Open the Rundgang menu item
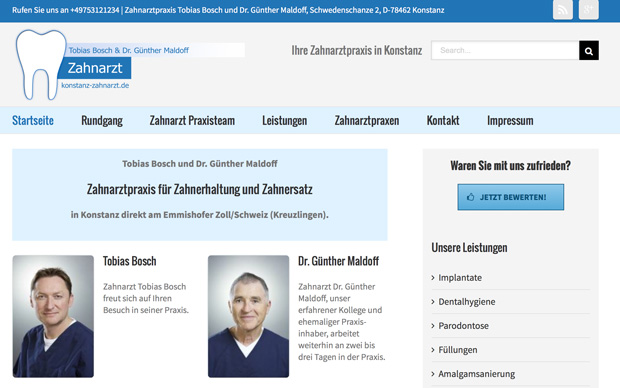 tap(102, 120)
